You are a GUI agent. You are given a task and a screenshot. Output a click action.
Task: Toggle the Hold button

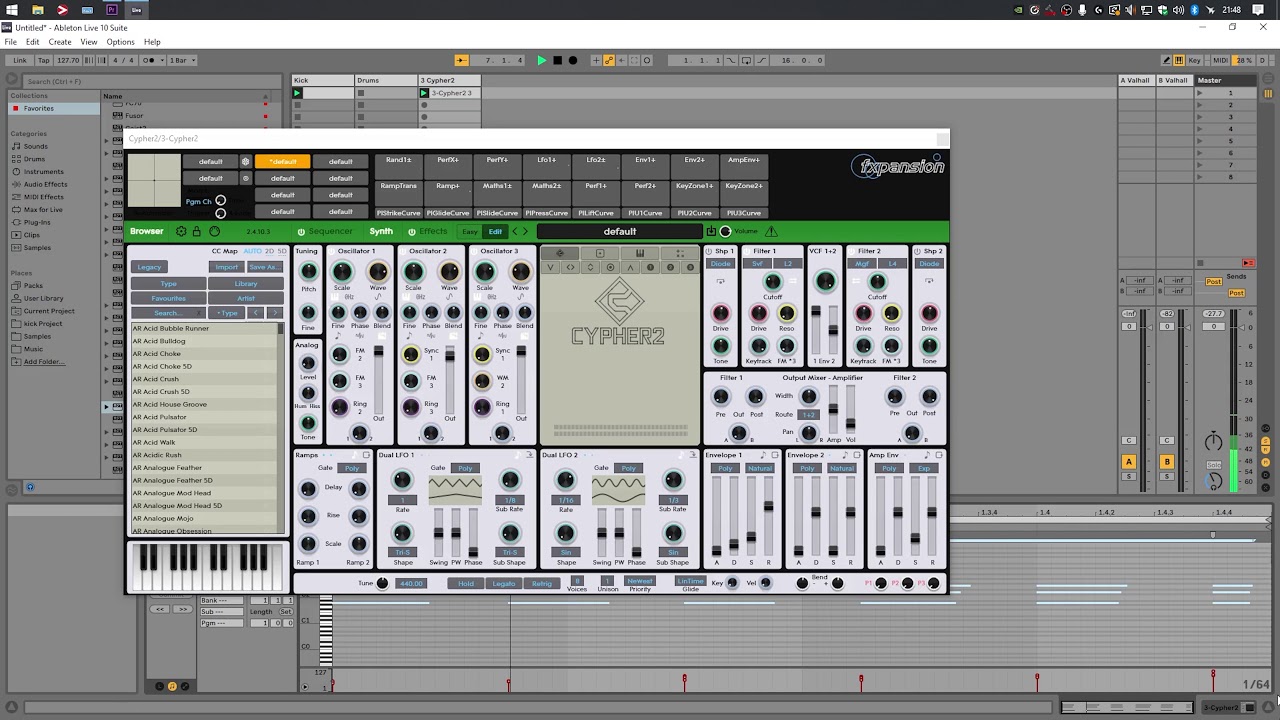[x=466, y=583]
